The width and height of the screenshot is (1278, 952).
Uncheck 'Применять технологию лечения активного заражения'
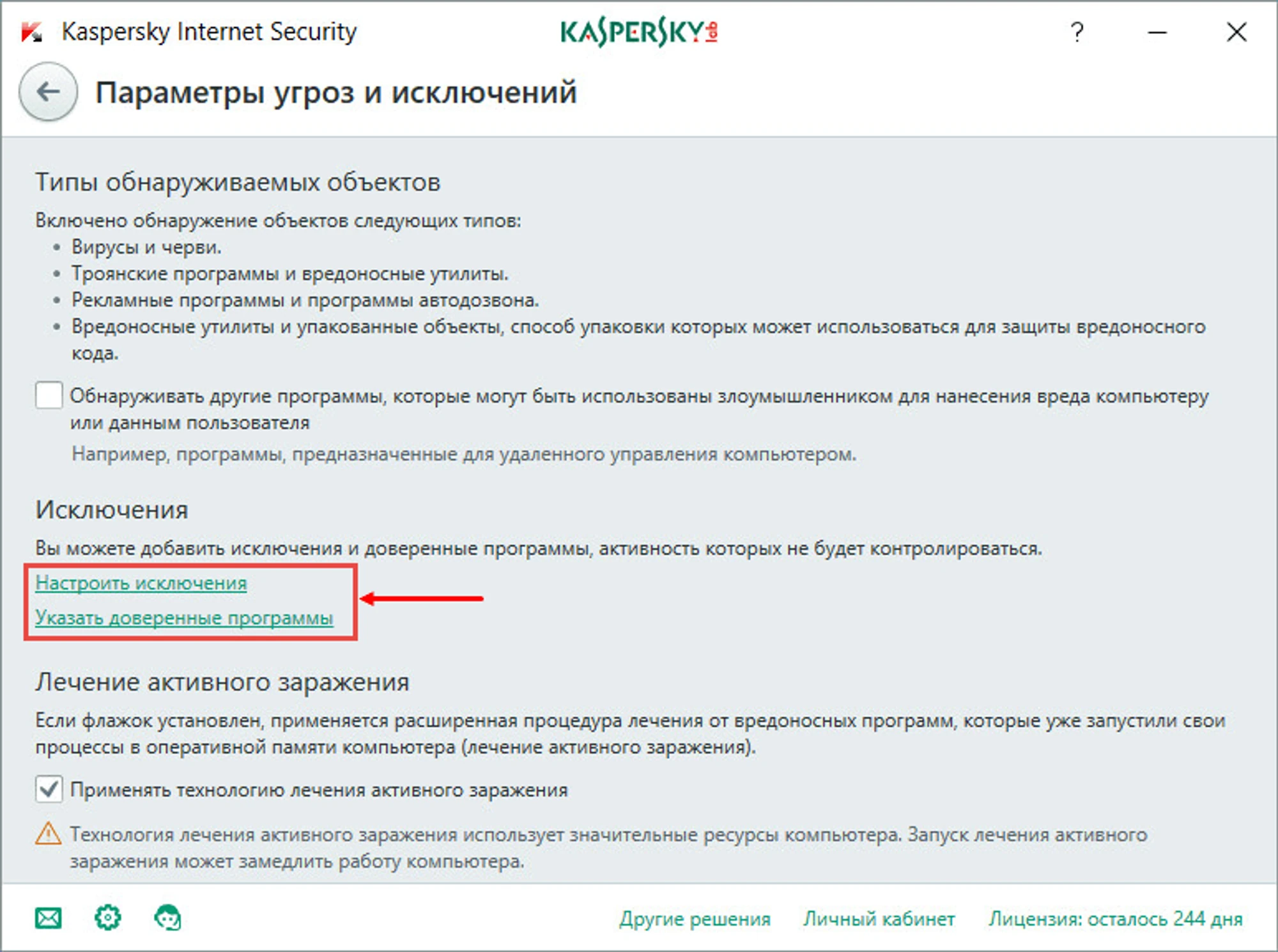(x=49, y=789)
